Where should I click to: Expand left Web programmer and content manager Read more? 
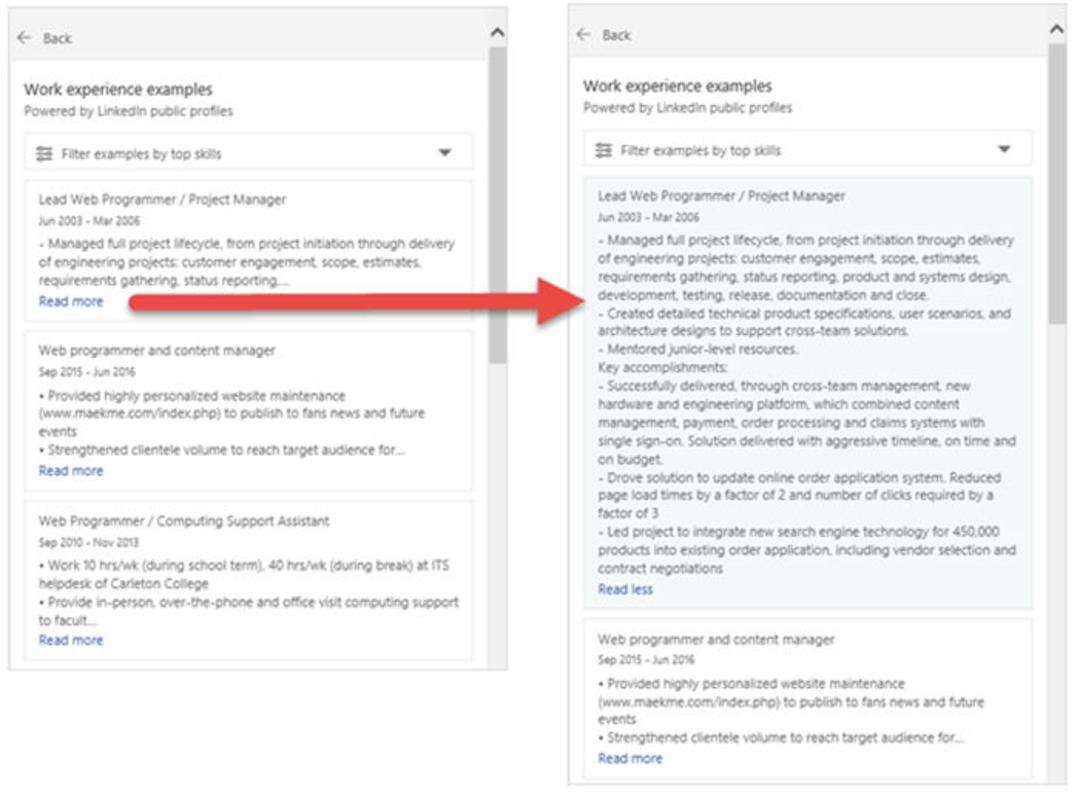point(71,471)
